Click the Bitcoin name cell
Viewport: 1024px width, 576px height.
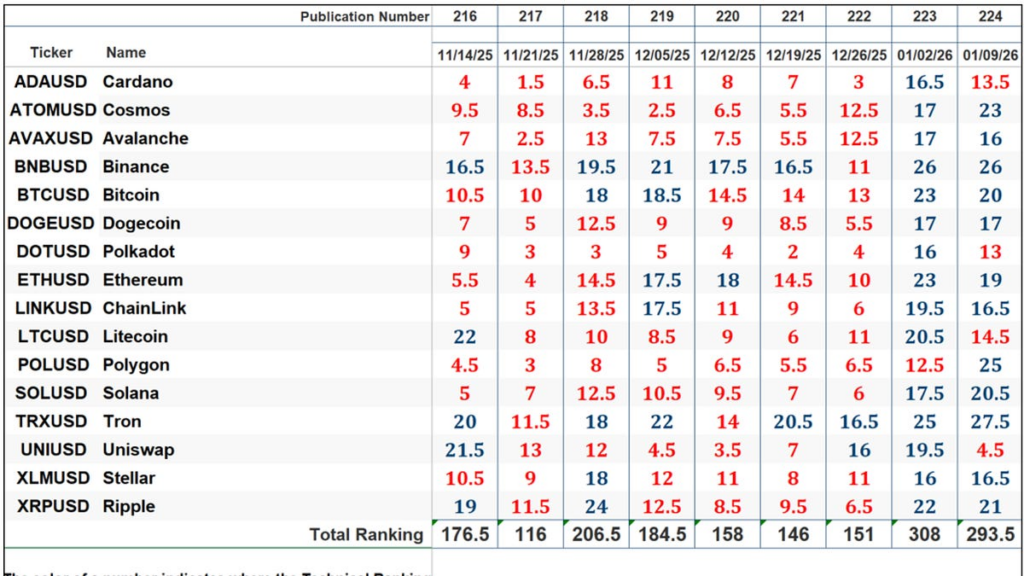[131, 195]
